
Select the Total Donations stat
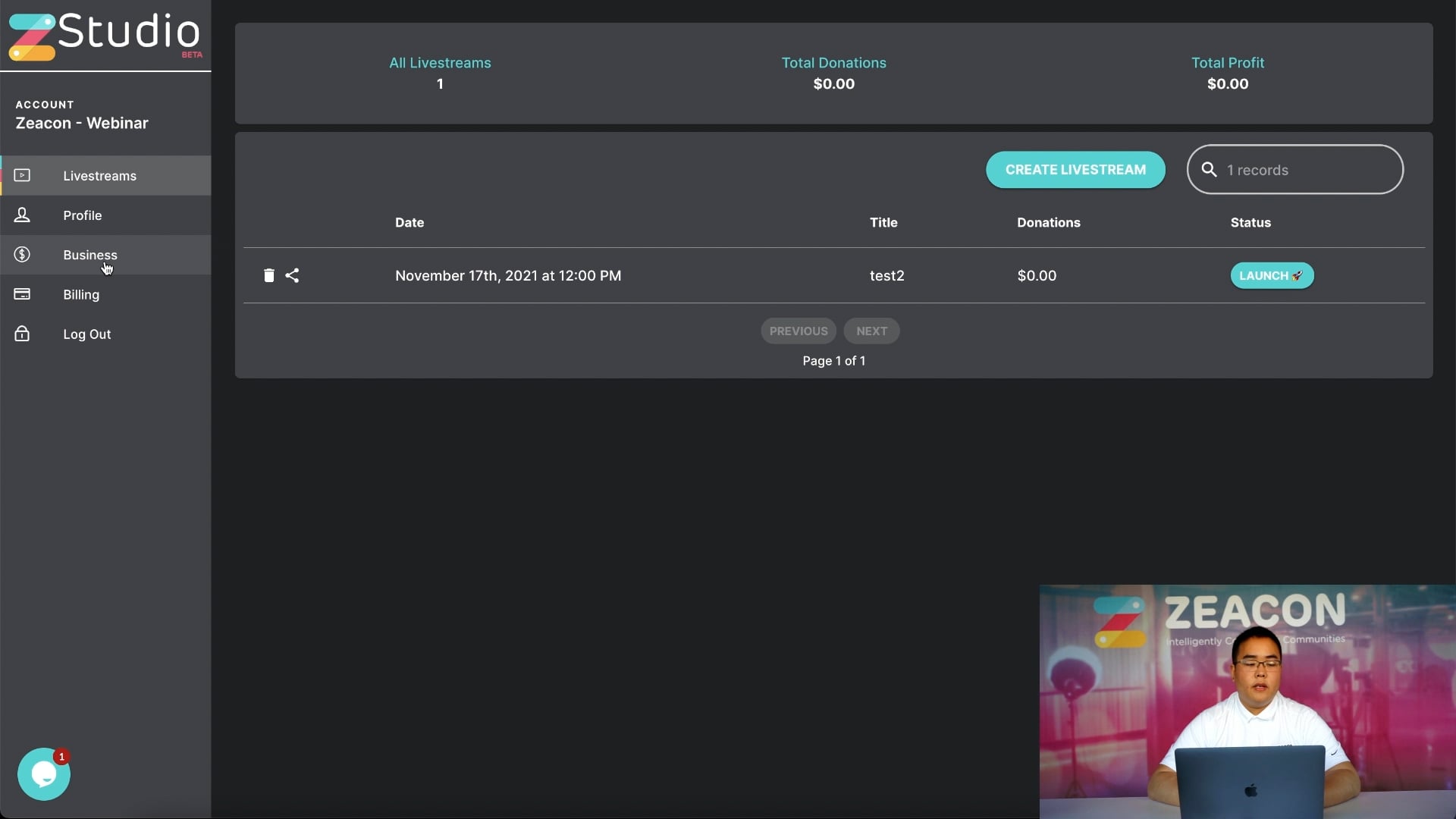(833, 73)
